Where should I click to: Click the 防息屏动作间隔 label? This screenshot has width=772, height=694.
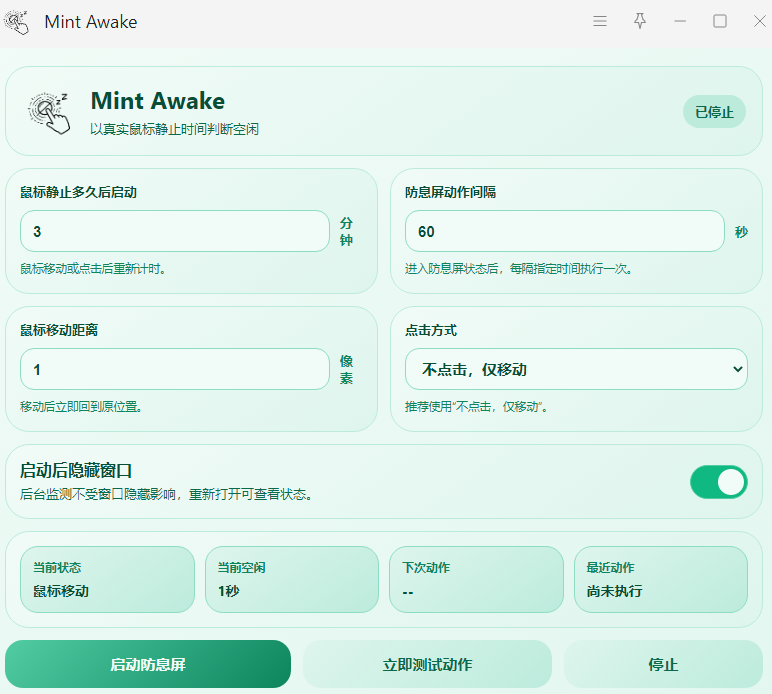(x=450, y=192)
